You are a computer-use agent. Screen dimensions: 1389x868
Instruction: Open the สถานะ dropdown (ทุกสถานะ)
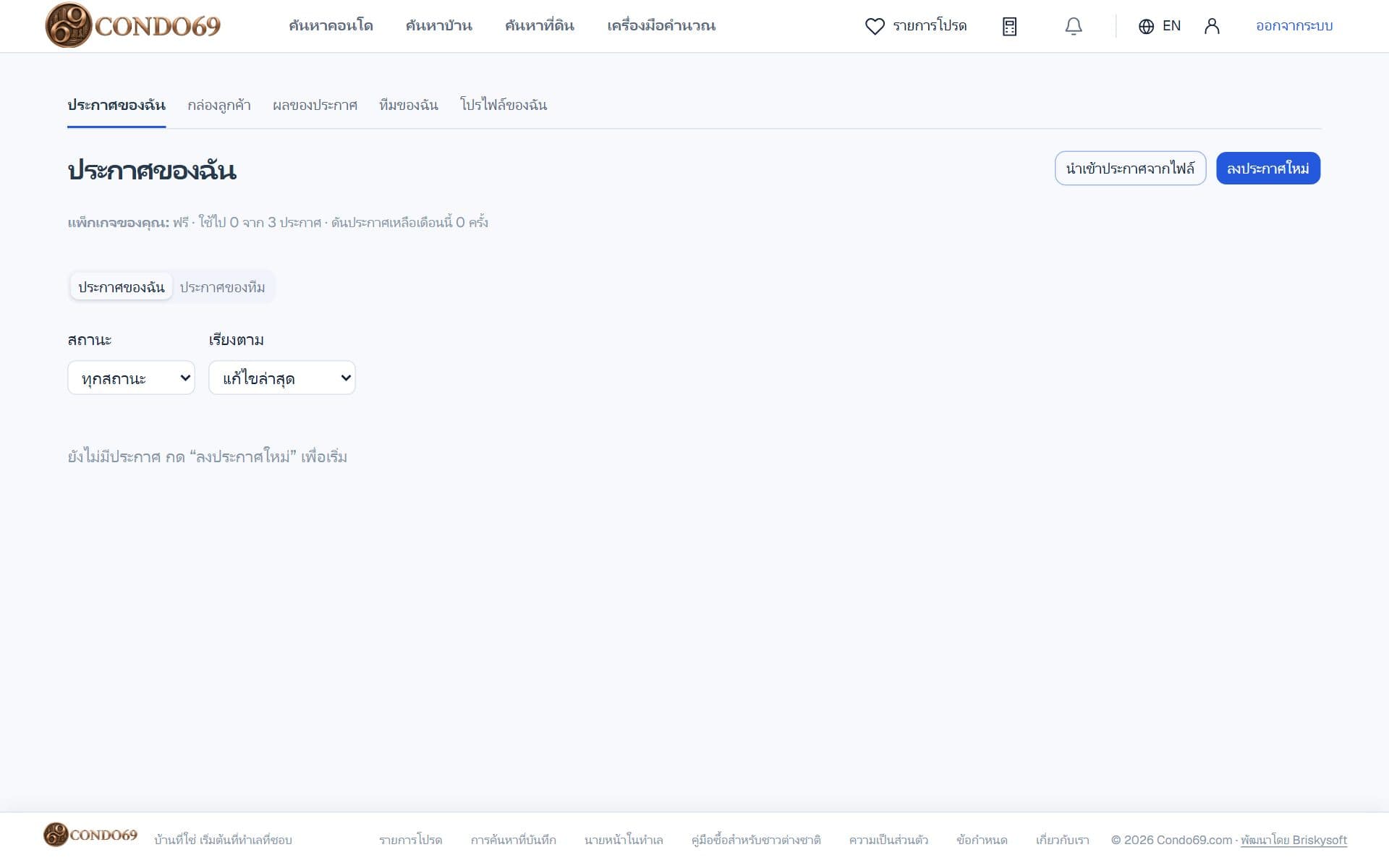click(x=131, y=378)
